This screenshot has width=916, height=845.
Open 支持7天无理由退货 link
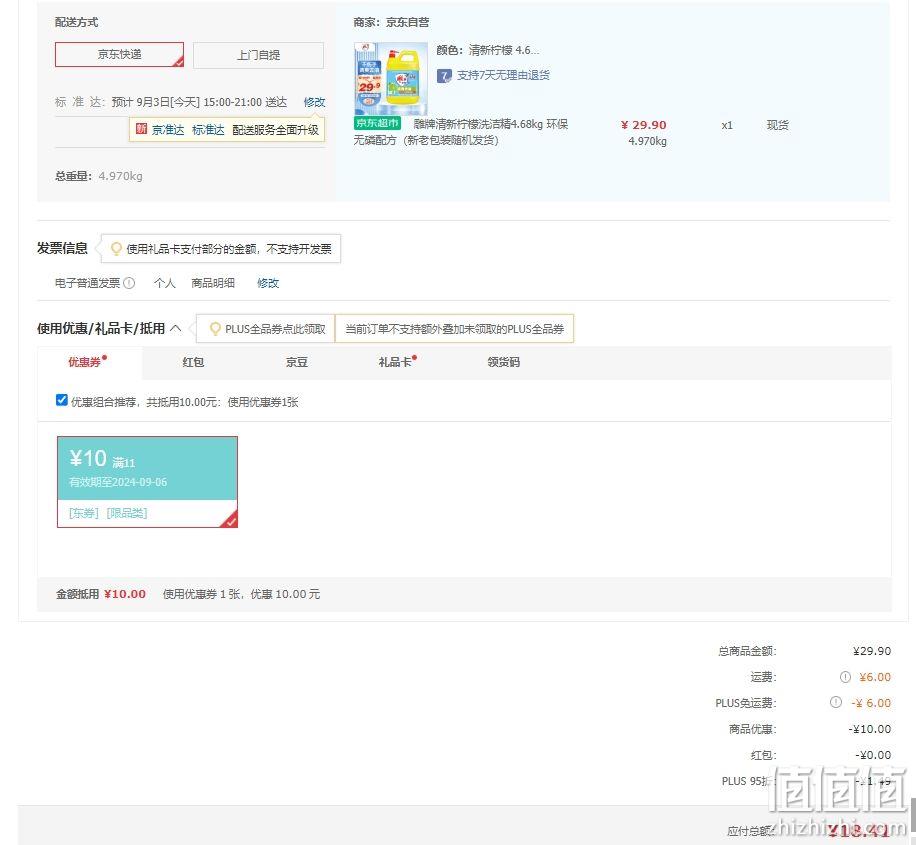pos(503,75)
